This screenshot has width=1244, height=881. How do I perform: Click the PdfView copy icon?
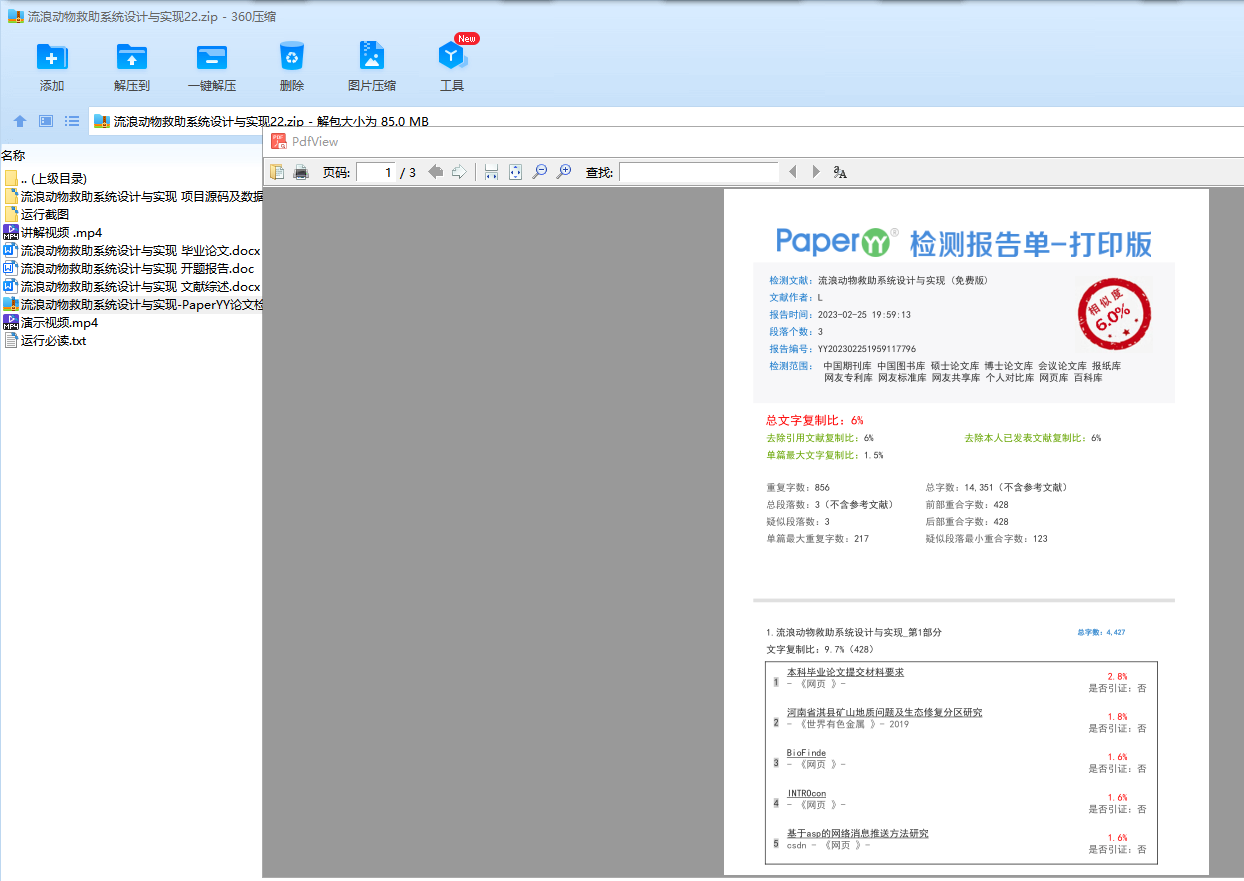coord(277,172)
